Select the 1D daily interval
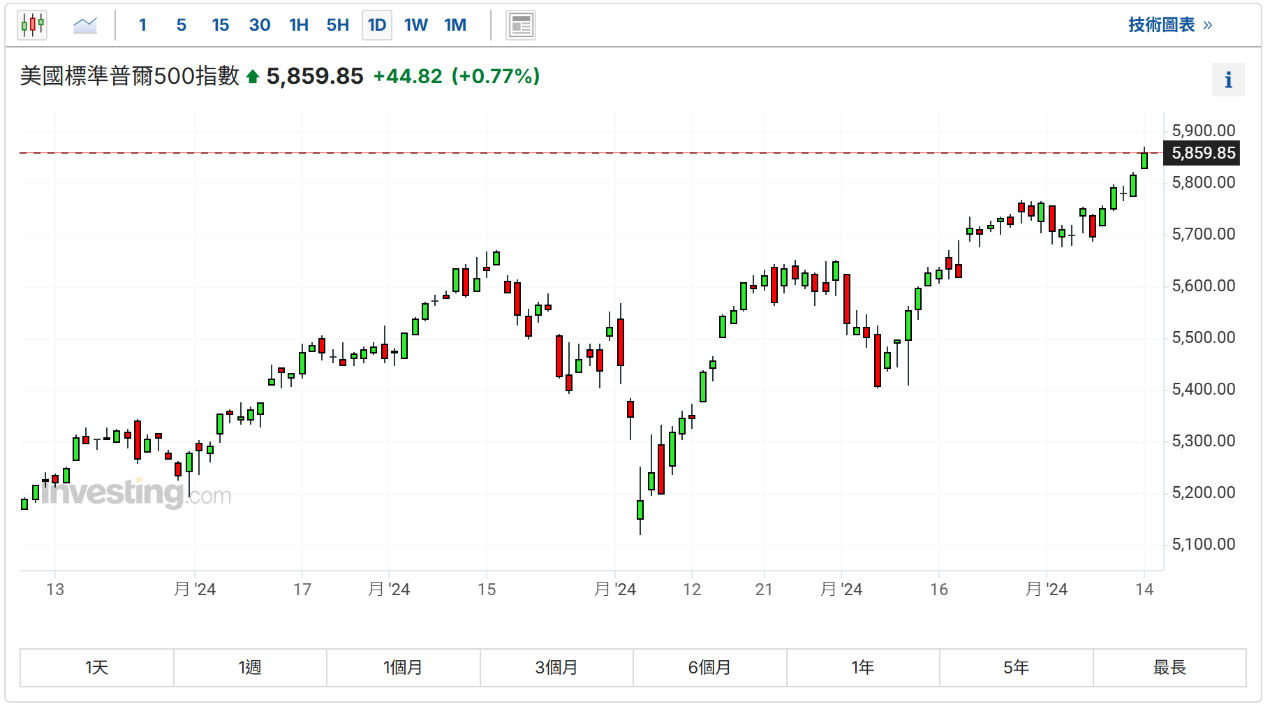 (x=377, y=25)
